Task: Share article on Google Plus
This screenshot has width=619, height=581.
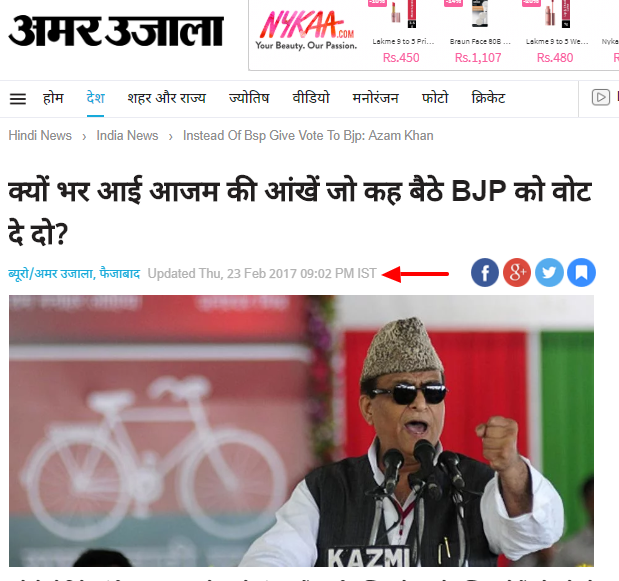Action: coord(517,273)
